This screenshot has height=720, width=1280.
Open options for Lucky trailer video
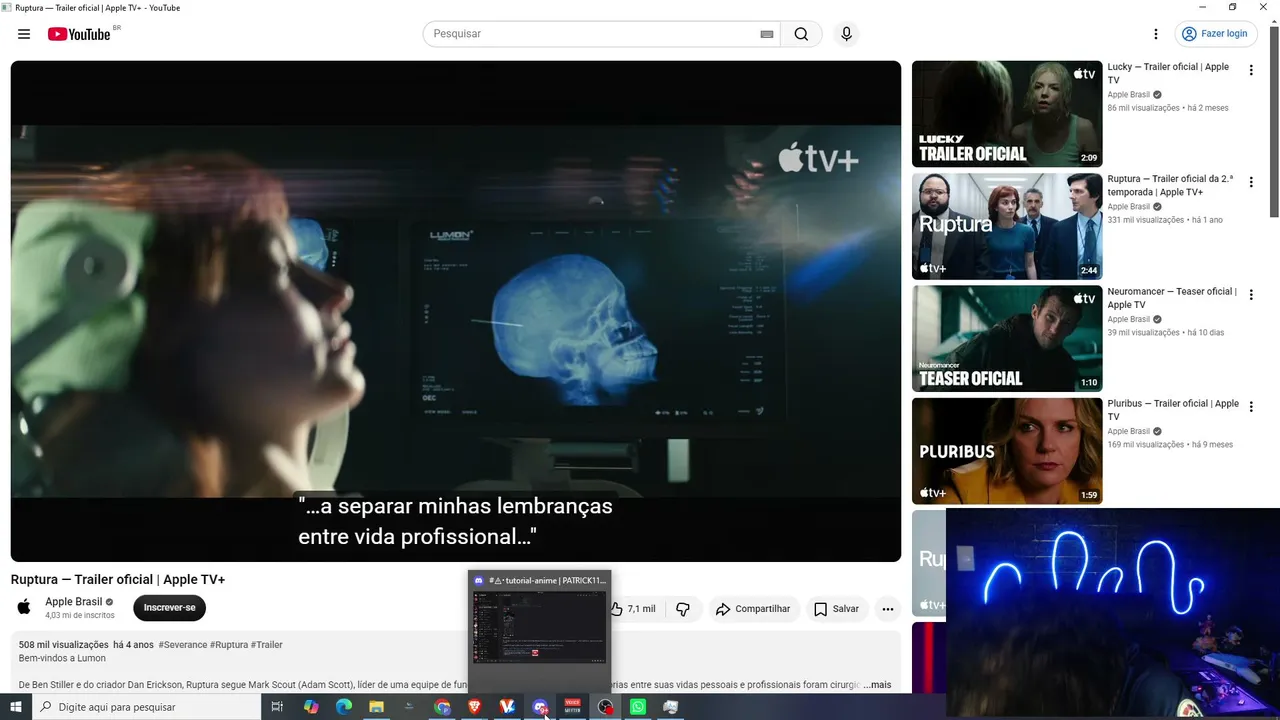click(x=1251, y=70)
